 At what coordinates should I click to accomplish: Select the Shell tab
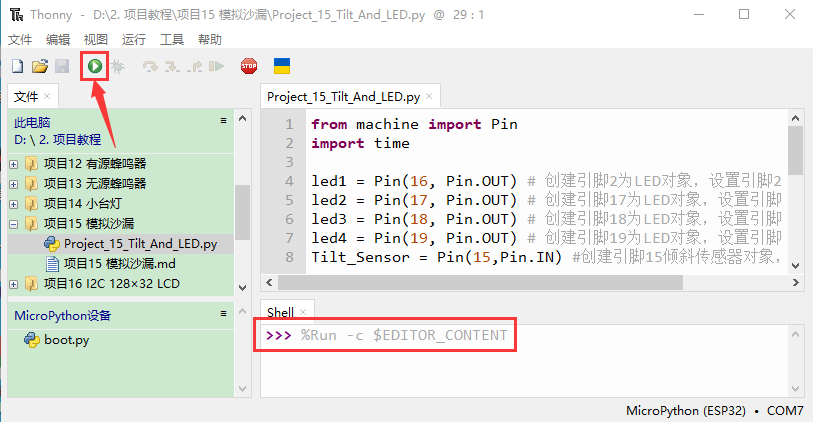280,312
